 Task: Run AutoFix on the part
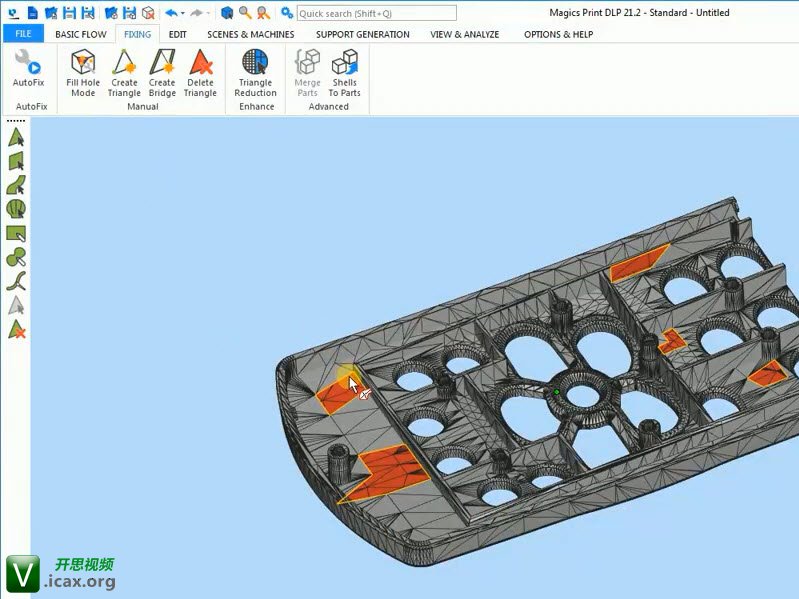(28, 70)
